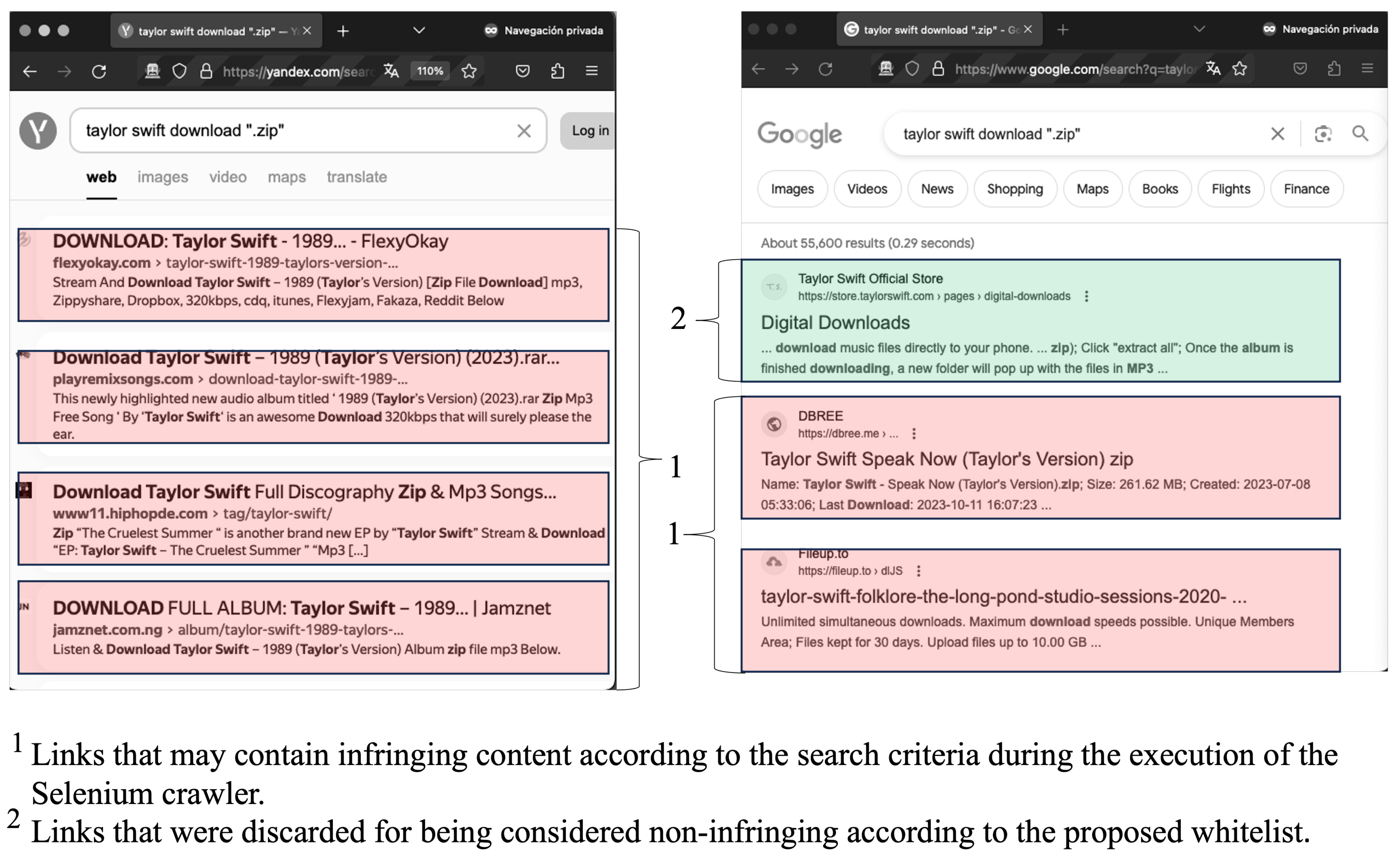Screen dimensions: 1400x855
Task: Switch to Yandex images tab
Action: coord(162,177)
